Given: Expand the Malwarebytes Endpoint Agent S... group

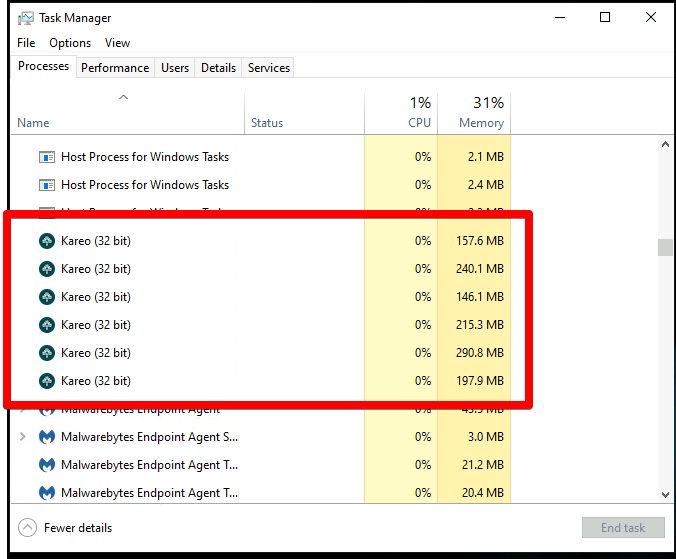Looking at the screenshot, I should (x=23, y=437).
